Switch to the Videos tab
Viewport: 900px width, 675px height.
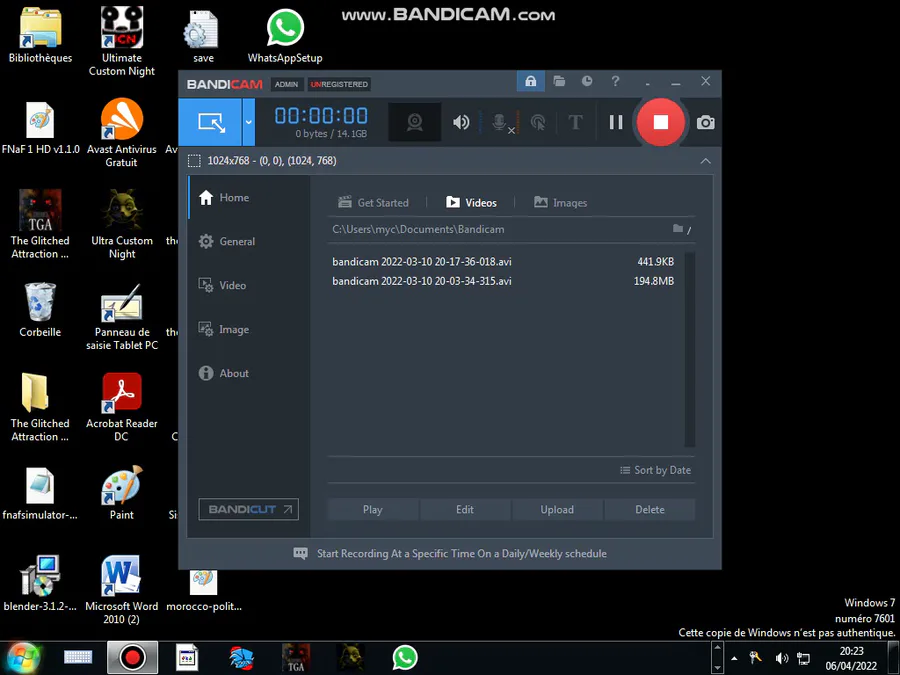pos(471,203)
